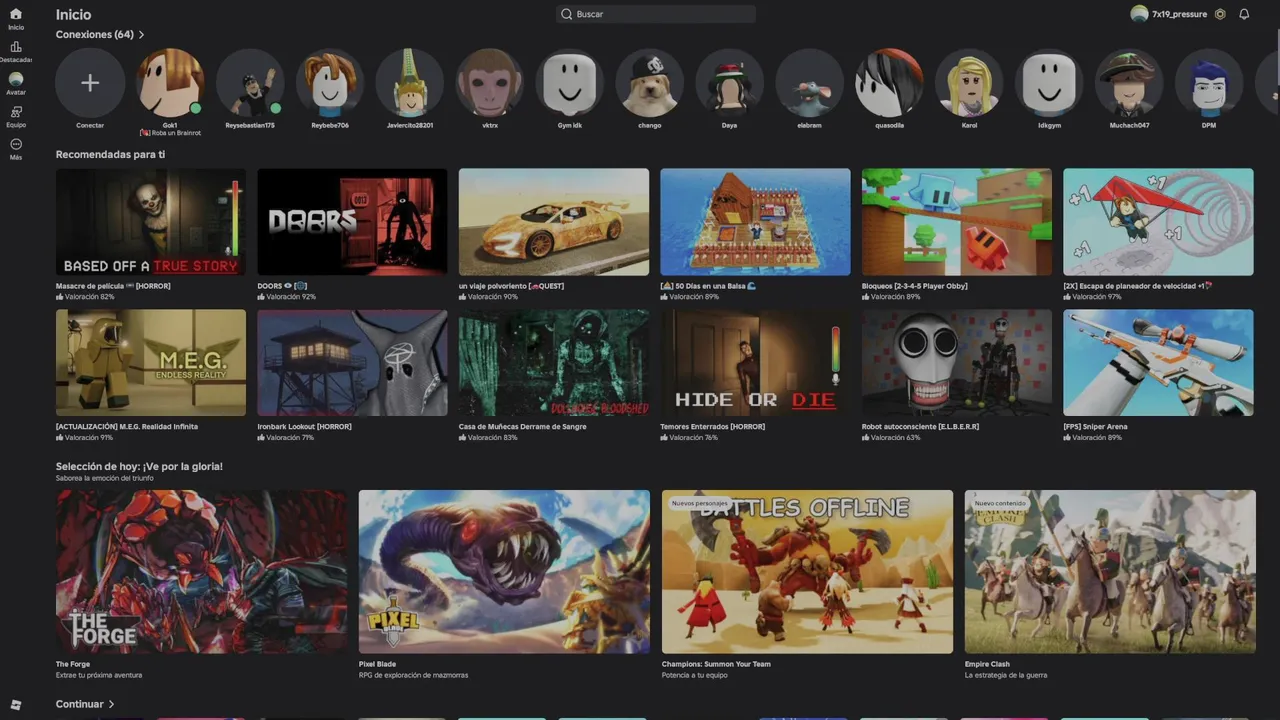The image size is (1280, 720).
Task: Click the Conectar plus button
Action: [90, 83]
